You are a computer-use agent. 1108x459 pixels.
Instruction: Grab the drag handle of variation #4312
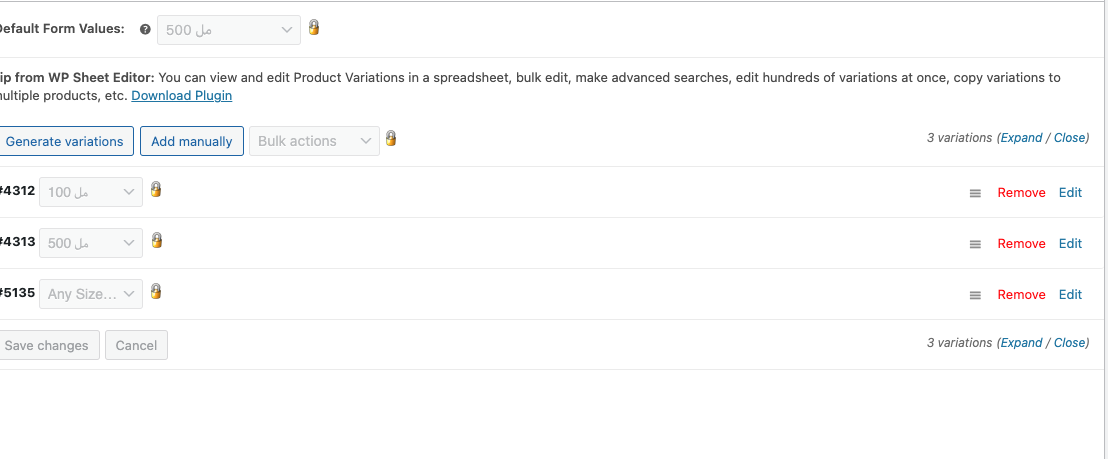(x=975, y=193)
